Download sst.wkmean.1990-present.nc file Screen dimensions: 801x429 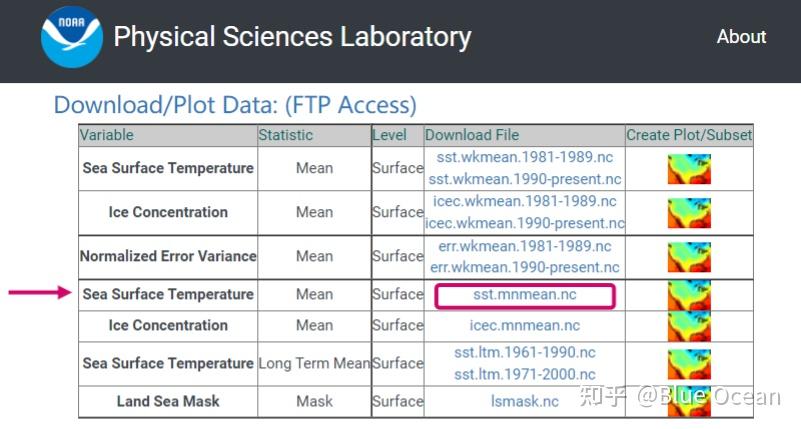pyautogui.click(x=525, y=179)
